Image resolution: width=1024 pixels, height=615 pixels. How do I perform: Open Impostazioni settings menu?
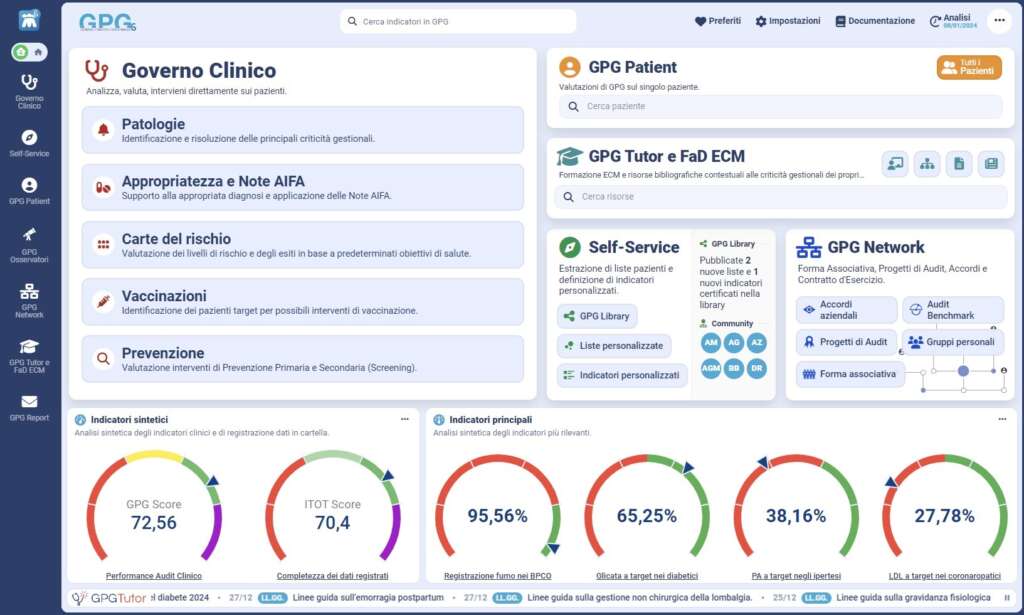788,21
